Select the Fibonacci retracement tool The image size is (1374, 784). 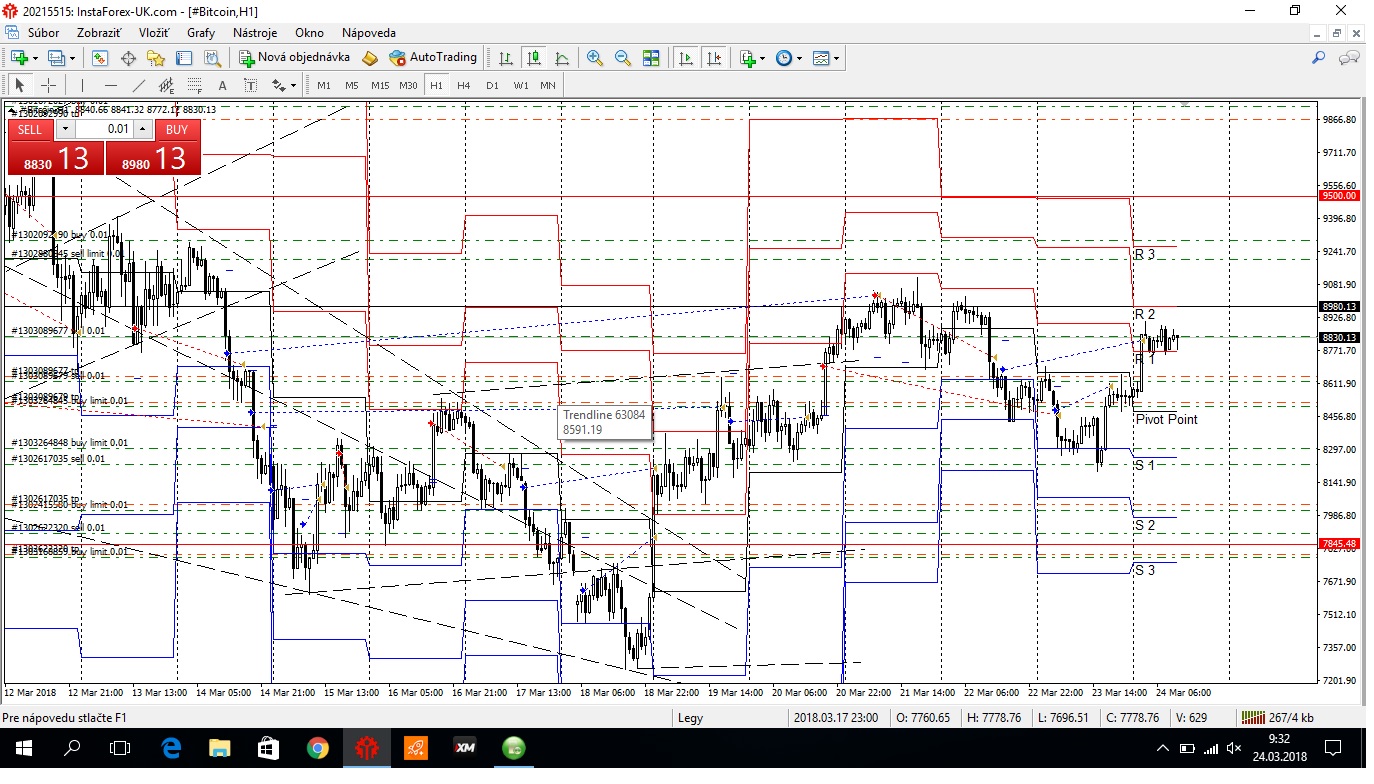click(195, 85)
